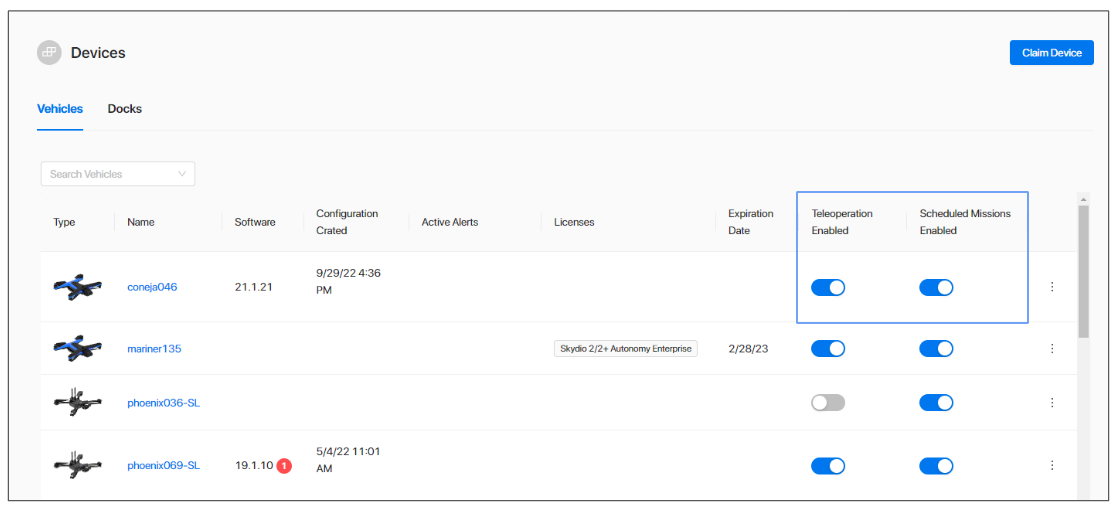Enable Teleoperation for phoenix036-SL
The height and width of the screenshot is (507, 1112).
point(828,403)
